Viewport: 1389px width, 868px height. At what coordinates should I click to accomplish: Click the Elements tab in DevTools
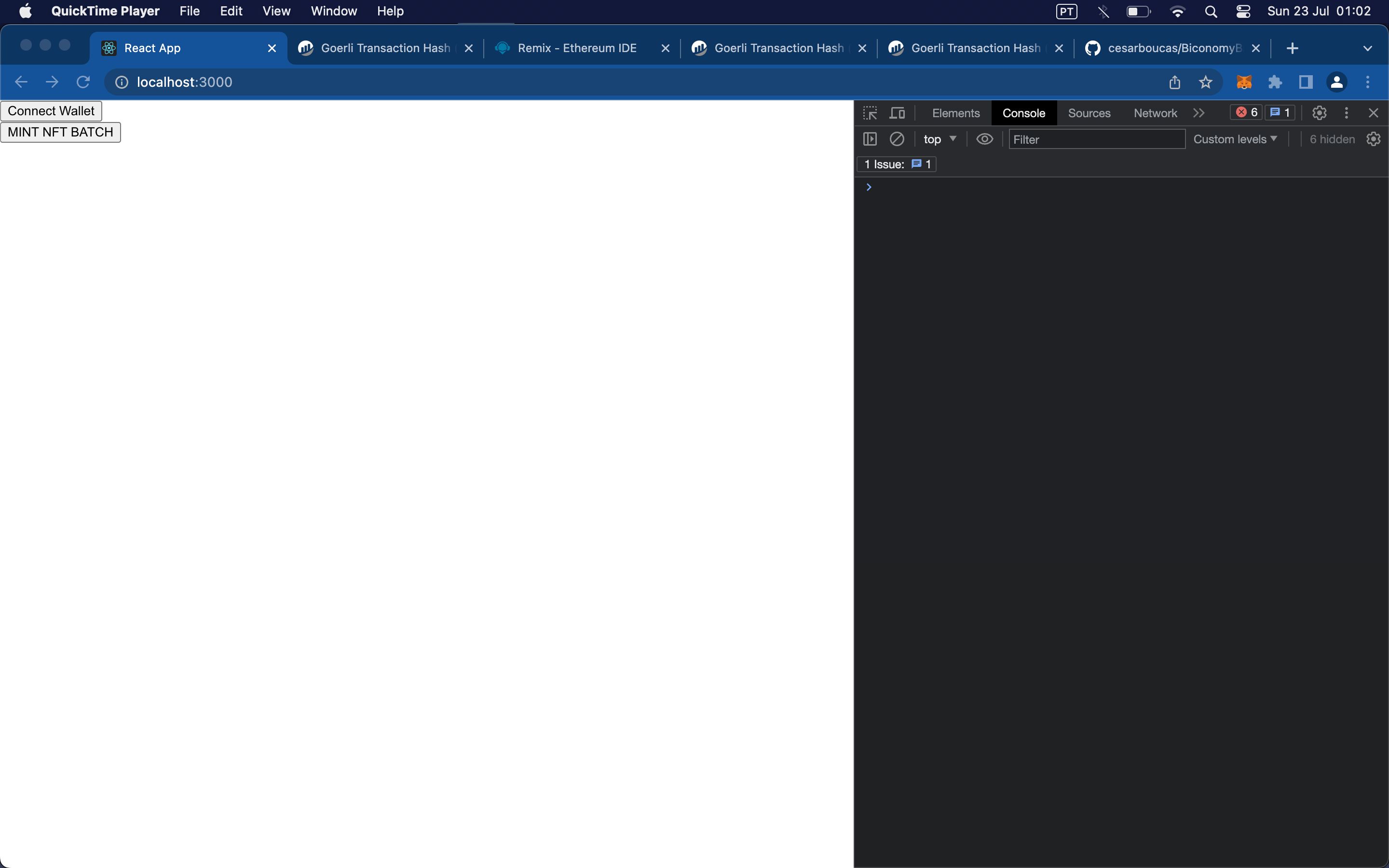(954, 112)
